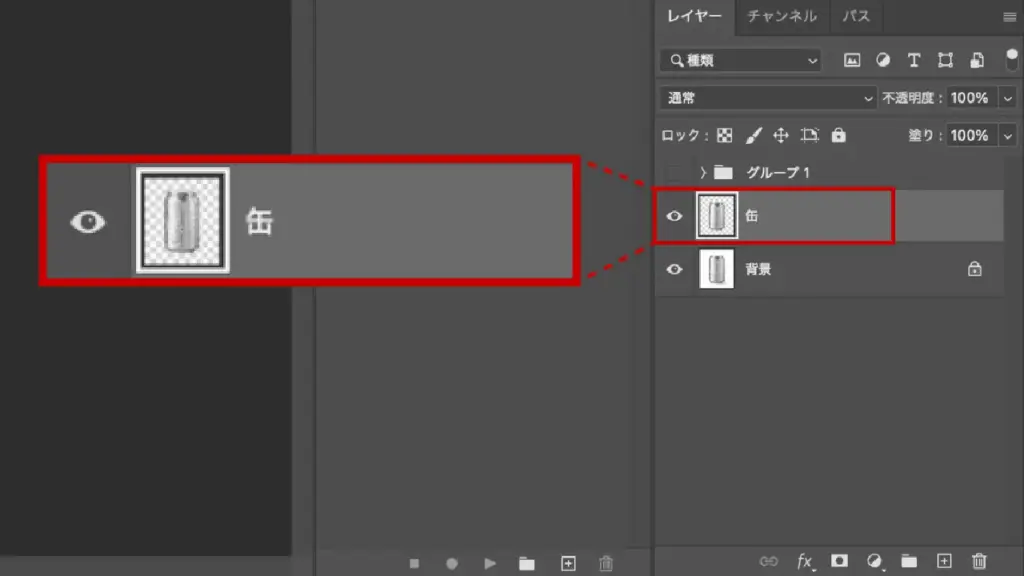Viewport: 1024px width, 576px height.
Task: Click the adjustment layer filter icon
Action: [882, 60]
